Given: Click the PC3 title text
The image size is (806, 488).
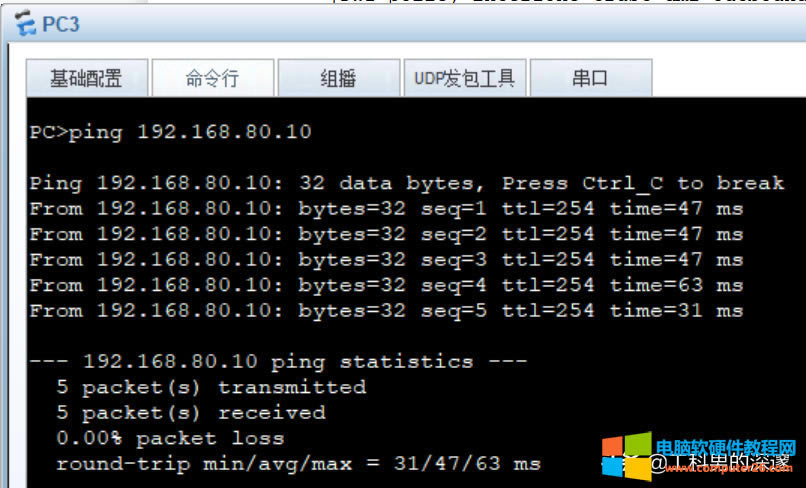Looking at the screenshot, I should pyautogui.click(x=61, y=24).
